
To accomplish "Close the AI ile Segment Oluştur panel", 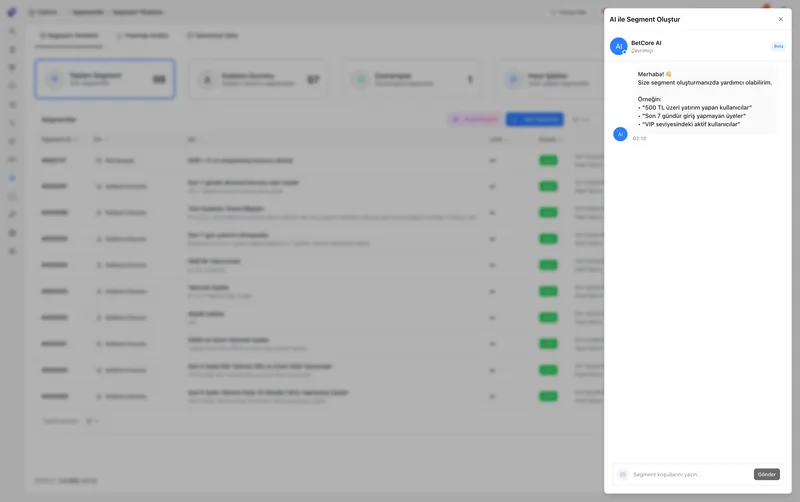I will click(x=781, y=19).
